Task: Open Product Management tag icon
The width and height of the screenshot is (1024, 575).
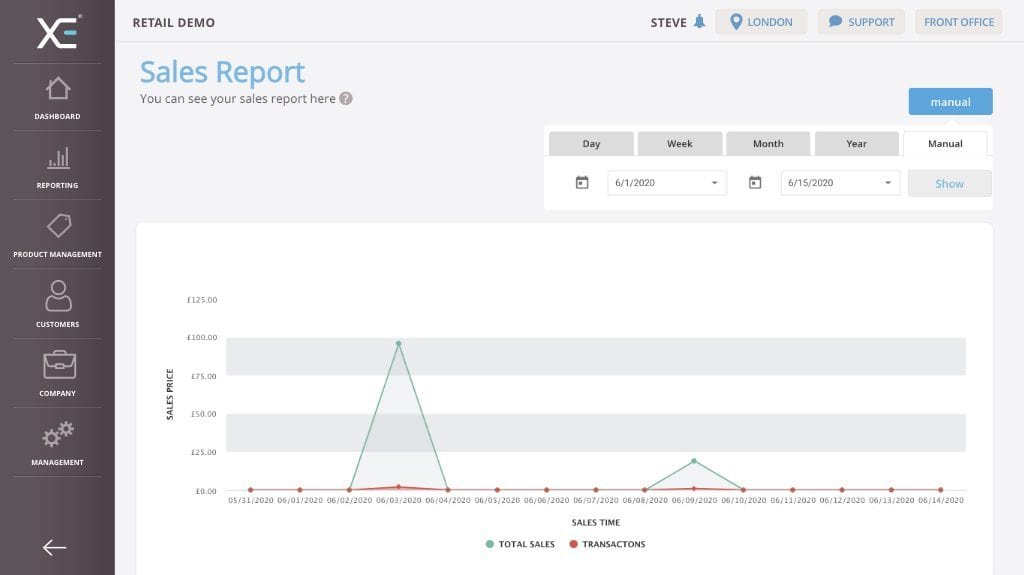Action: click(58, 227)
